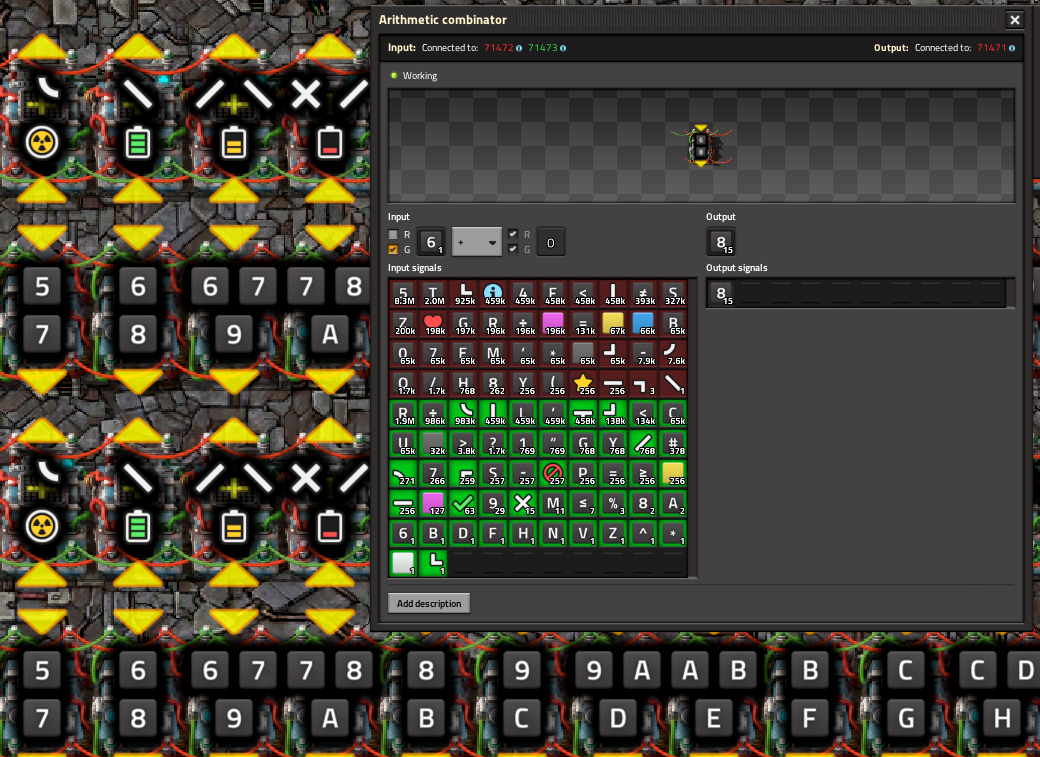Viewport: 1040px width, 757px height.
Task: Click the 9 signal showing 29
Action: (493, 504)
